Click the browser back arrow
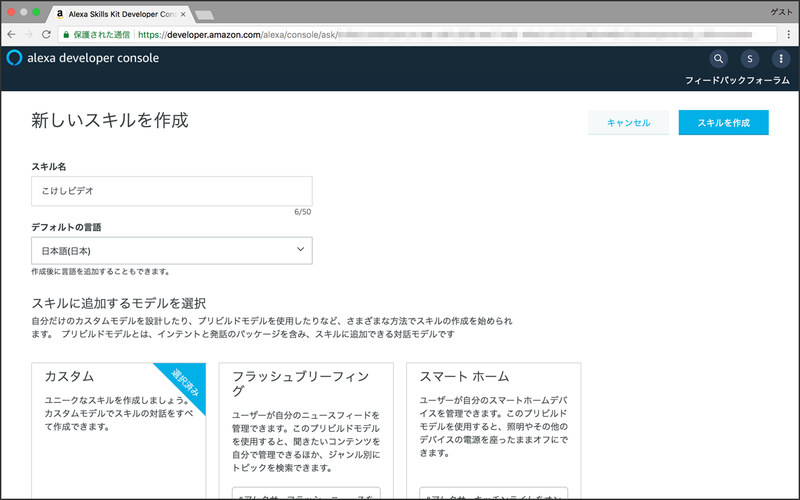The height and width of the screenshot is (500, 800). tap(11, 35)
